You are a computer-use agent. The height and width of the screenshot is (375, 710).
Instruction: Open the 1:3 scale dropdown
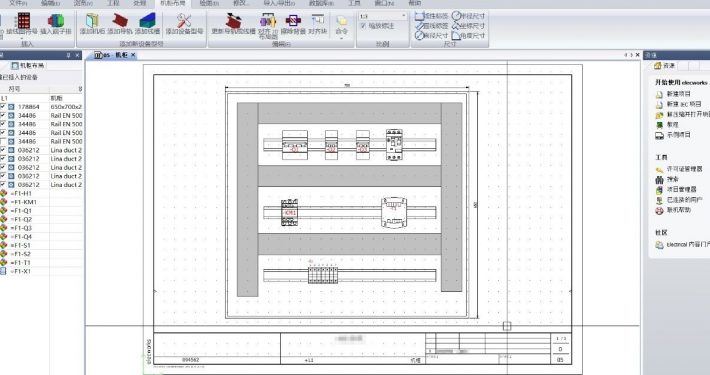click(383, 16)
